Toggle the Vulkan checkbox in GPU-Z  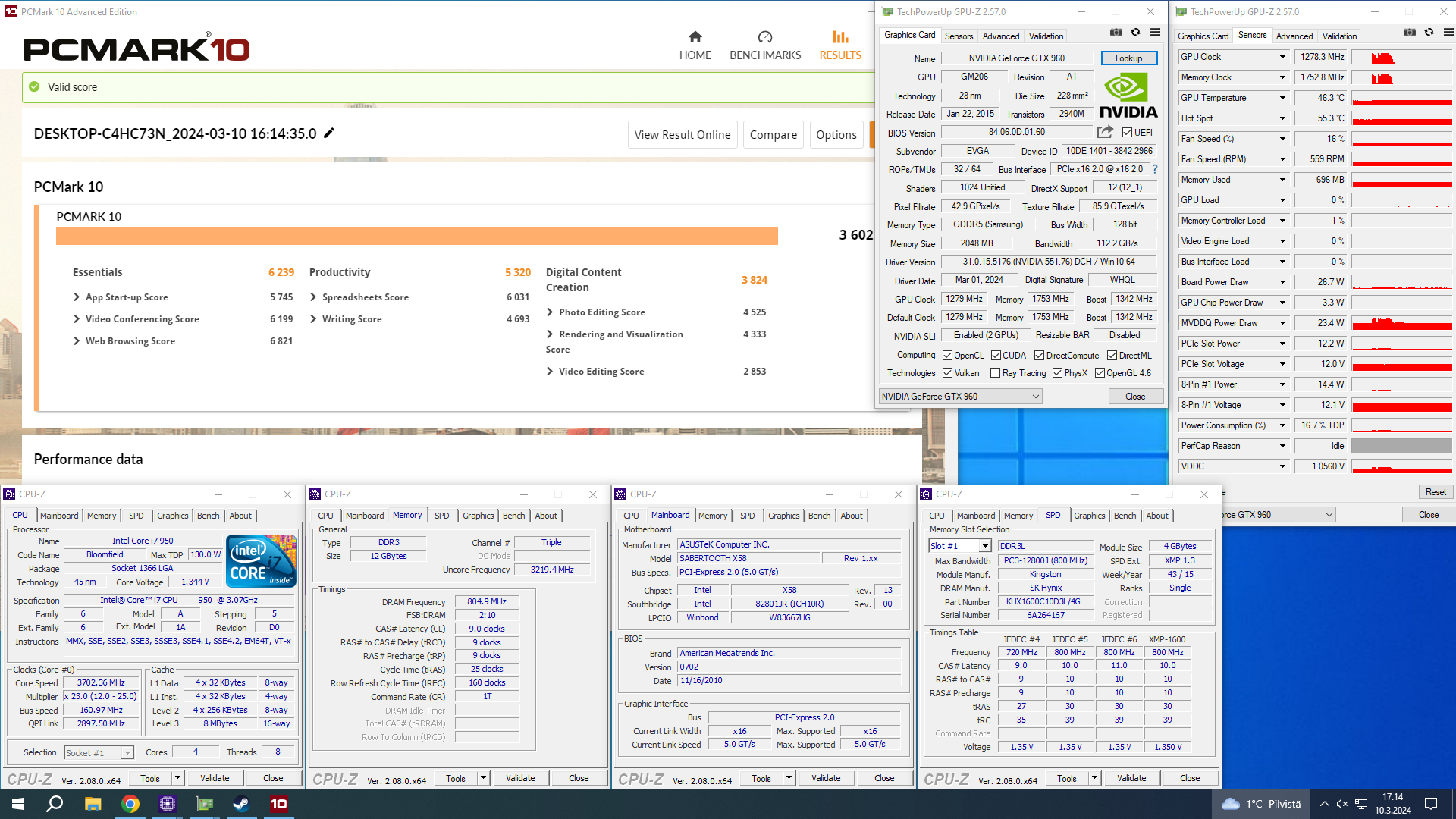tap(947, 373)
